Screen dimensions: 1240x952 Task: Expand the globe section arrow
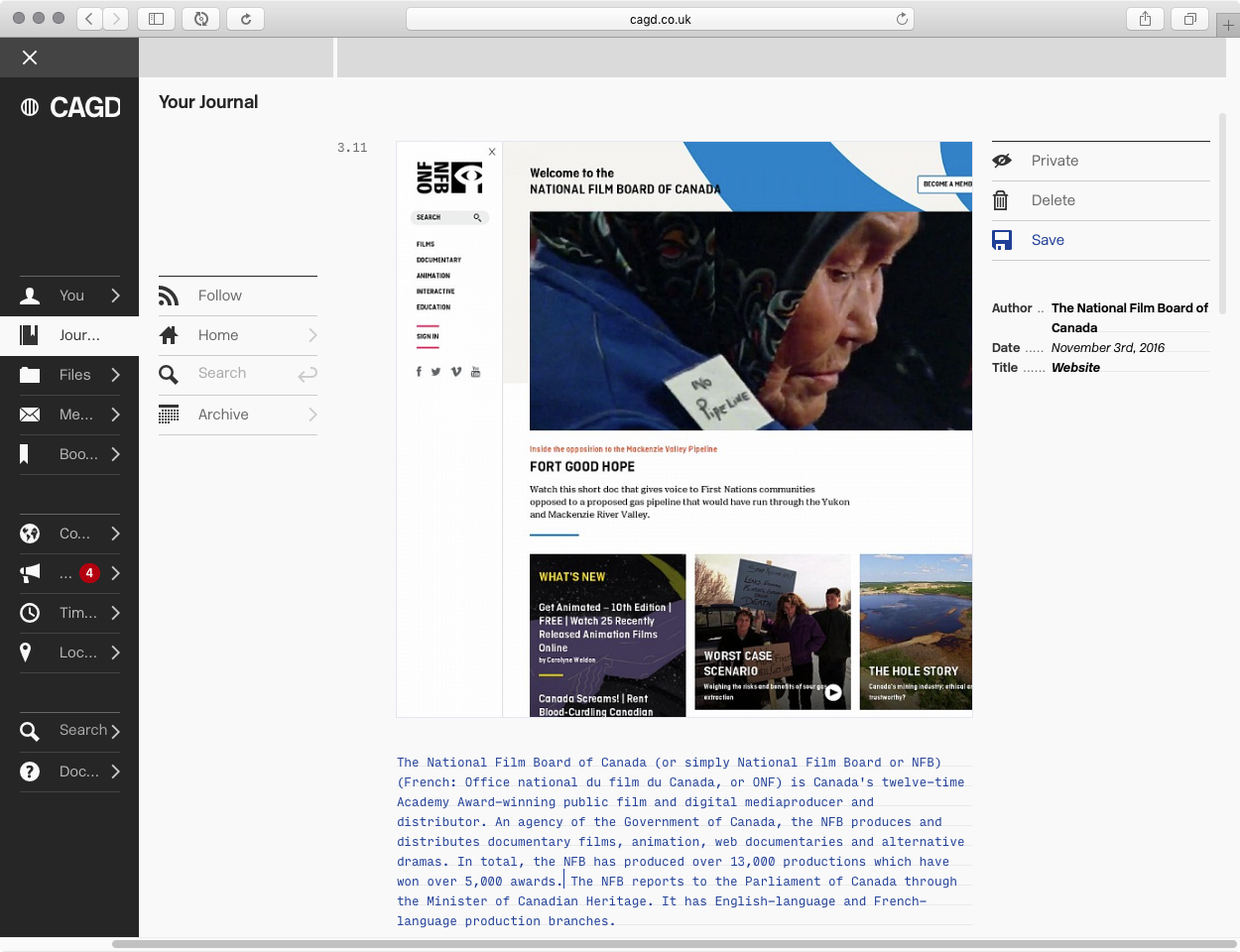pyautogui.click(x=115, y=534)
